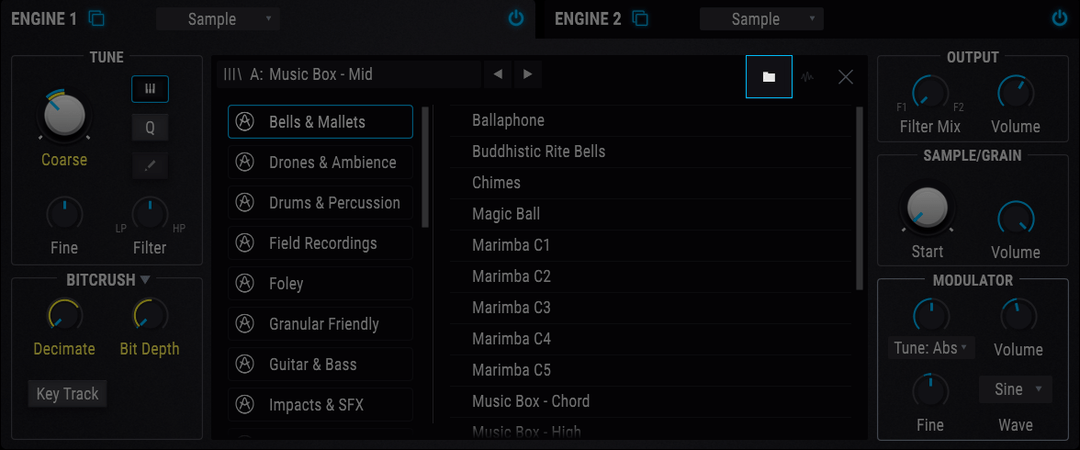Expand the Bitcrush effect dropdown arrow

click(x=145, y=280)
